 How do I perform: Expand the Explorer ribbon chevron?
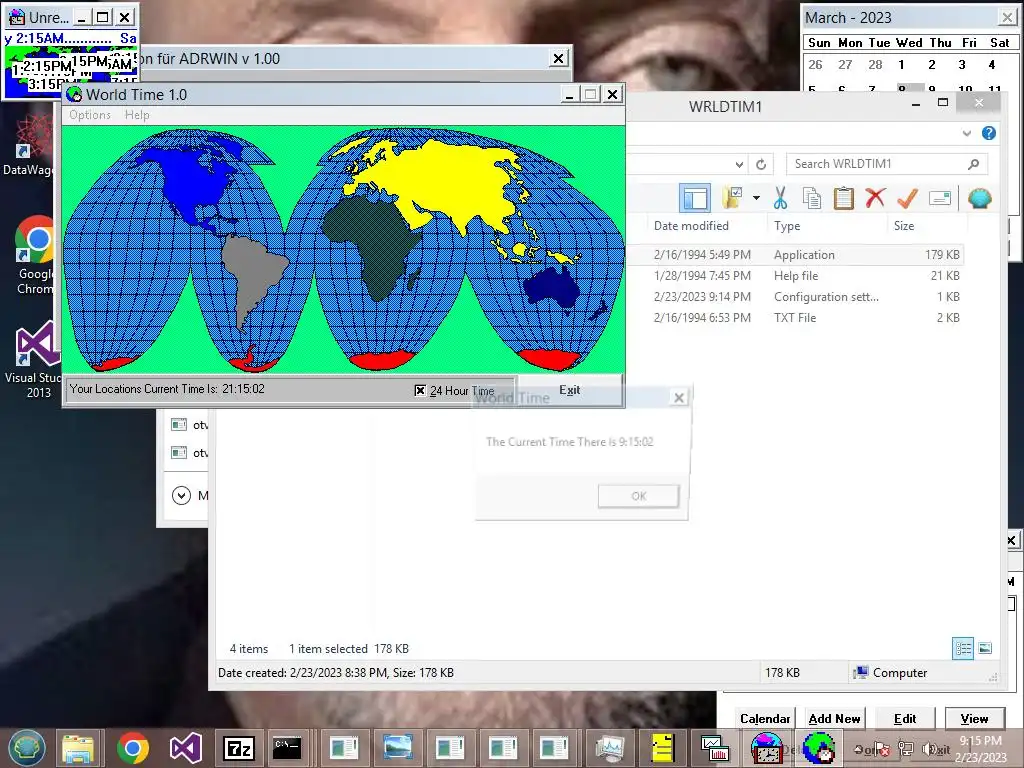(967, 133)
